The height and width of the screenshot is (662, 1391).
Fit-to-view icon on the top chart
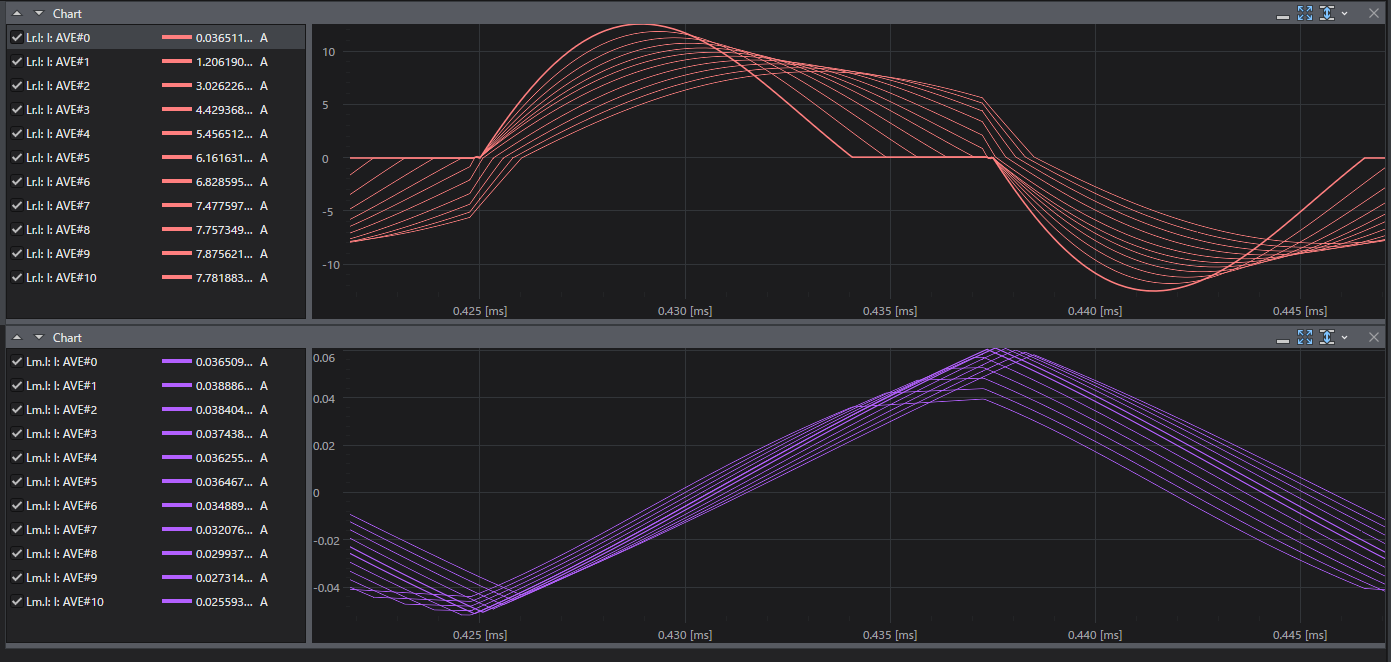click(1305, 13)
